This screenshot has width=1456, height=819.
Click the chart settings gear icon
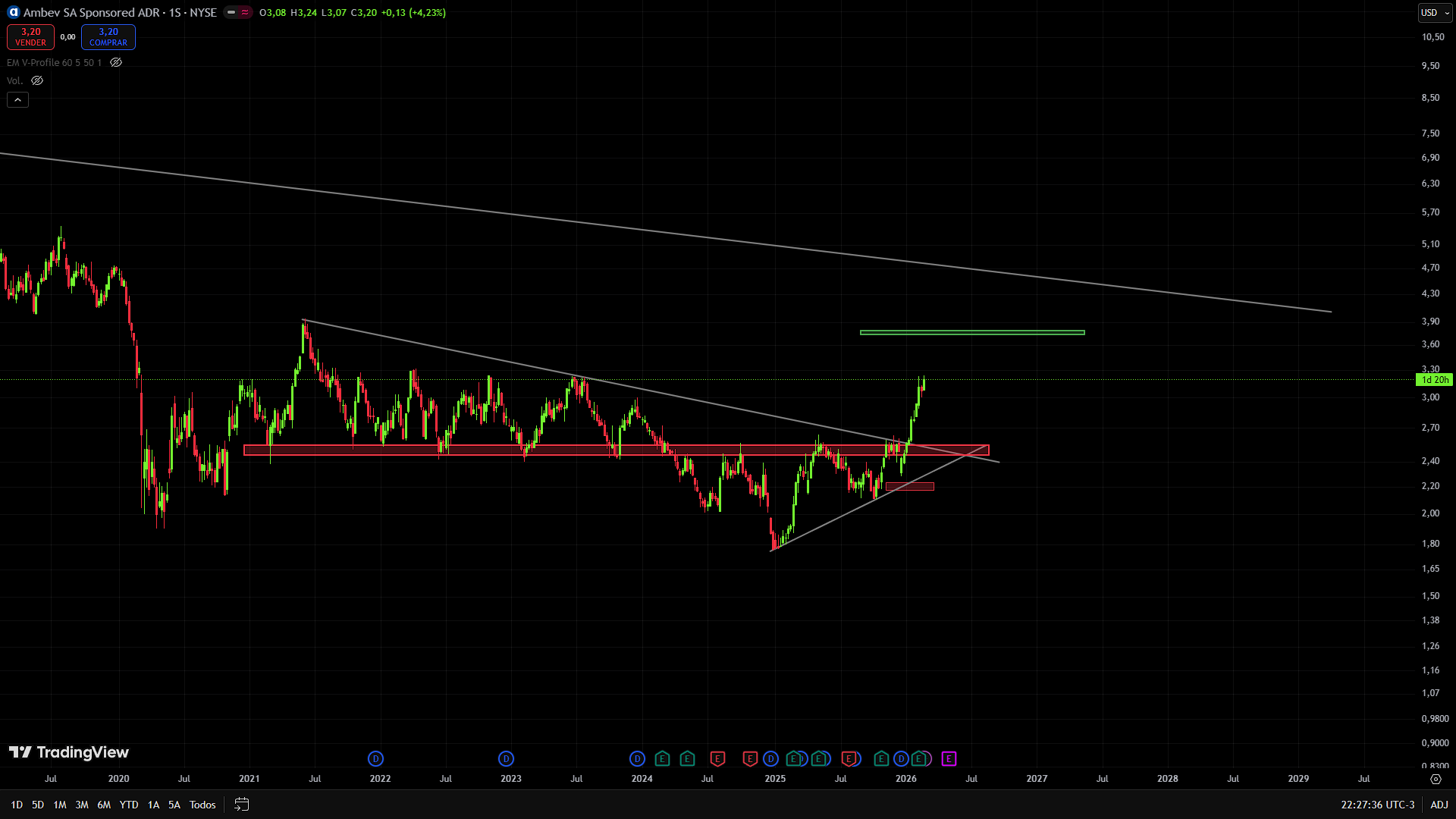click(x=1436, y=779)
